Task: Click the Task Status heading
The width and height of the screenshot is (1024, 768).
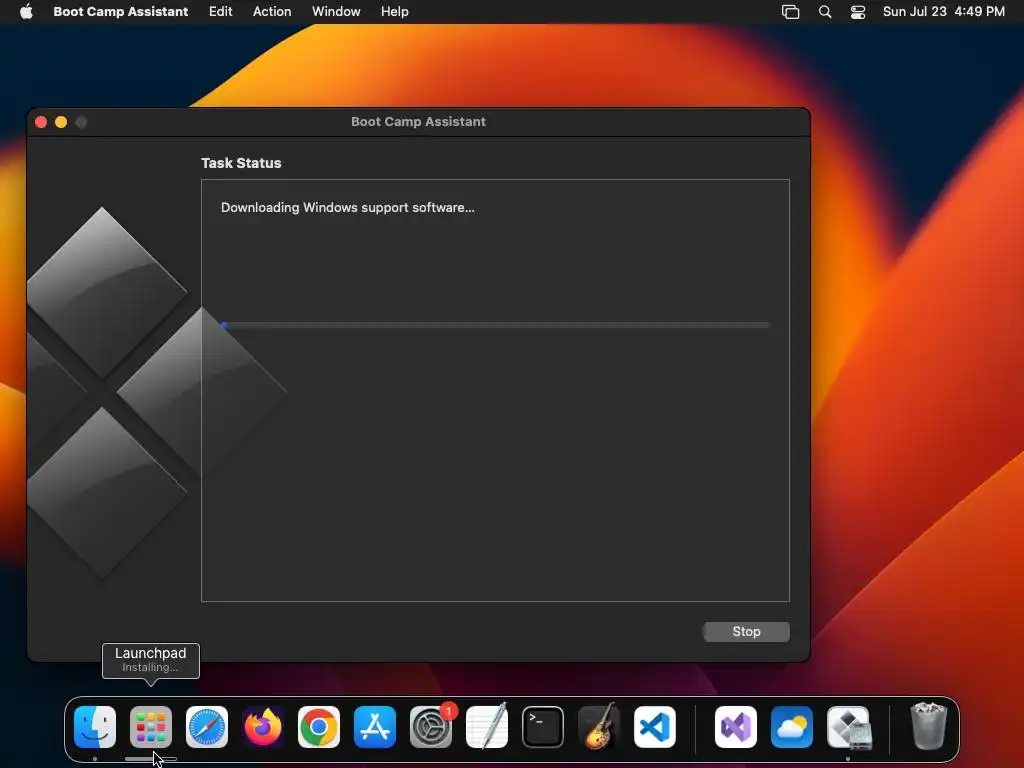Action: (x=241, y=163)
